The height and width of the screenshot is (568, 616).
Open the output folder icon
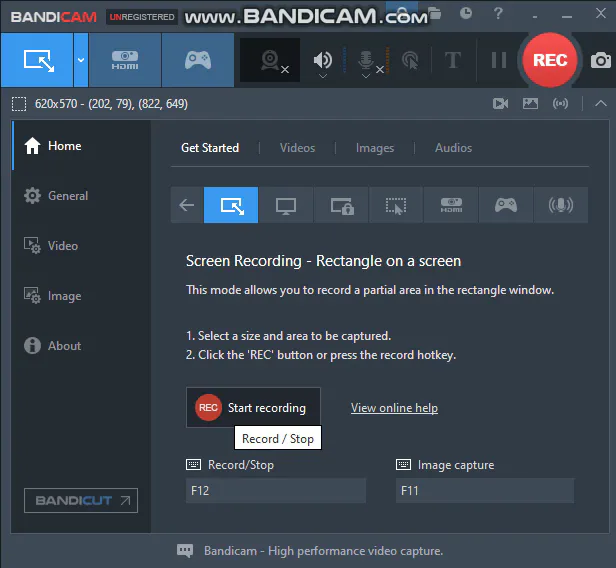pos(434,14)
